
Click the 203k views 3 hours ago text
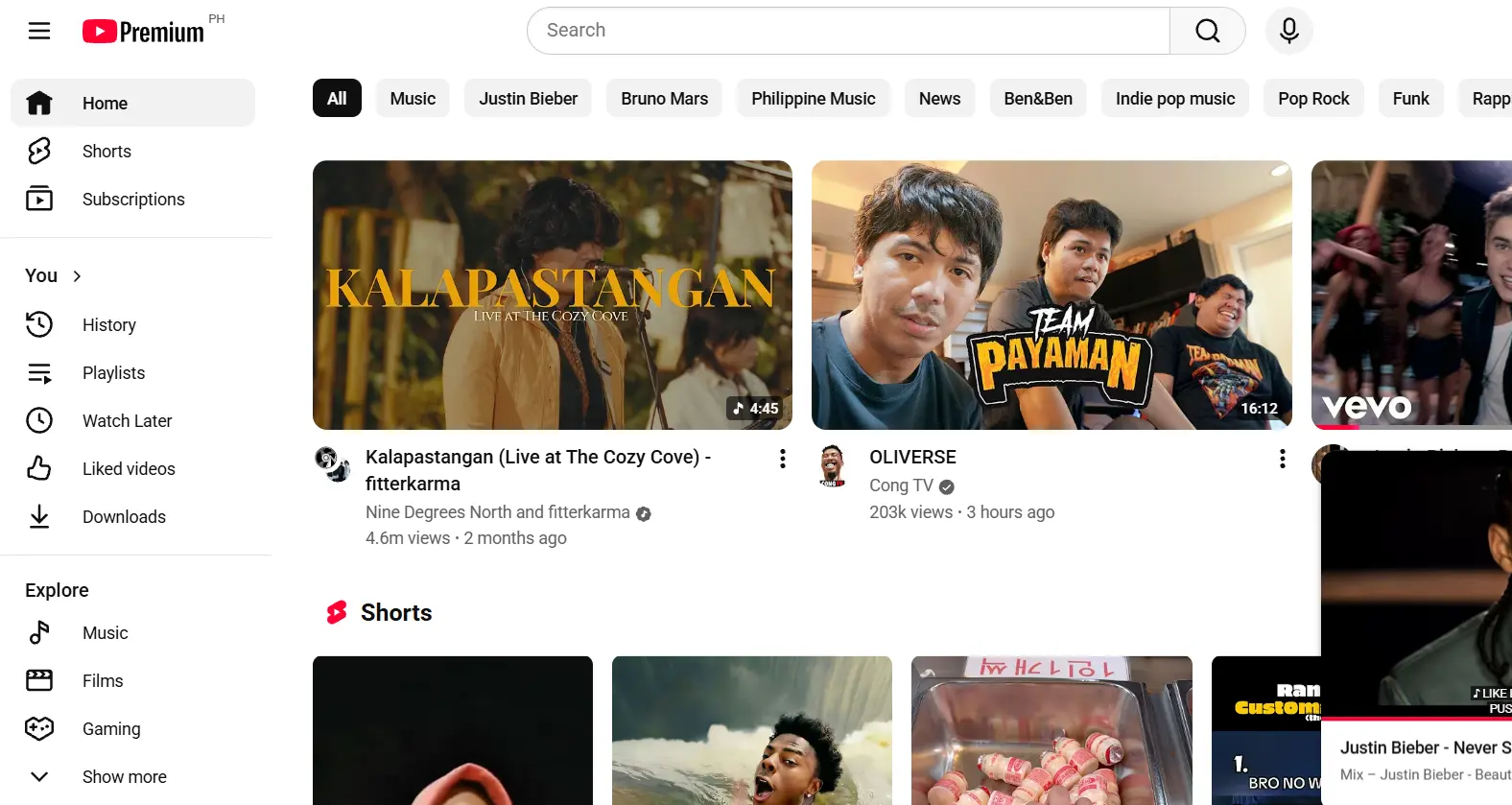click(961, 512)
